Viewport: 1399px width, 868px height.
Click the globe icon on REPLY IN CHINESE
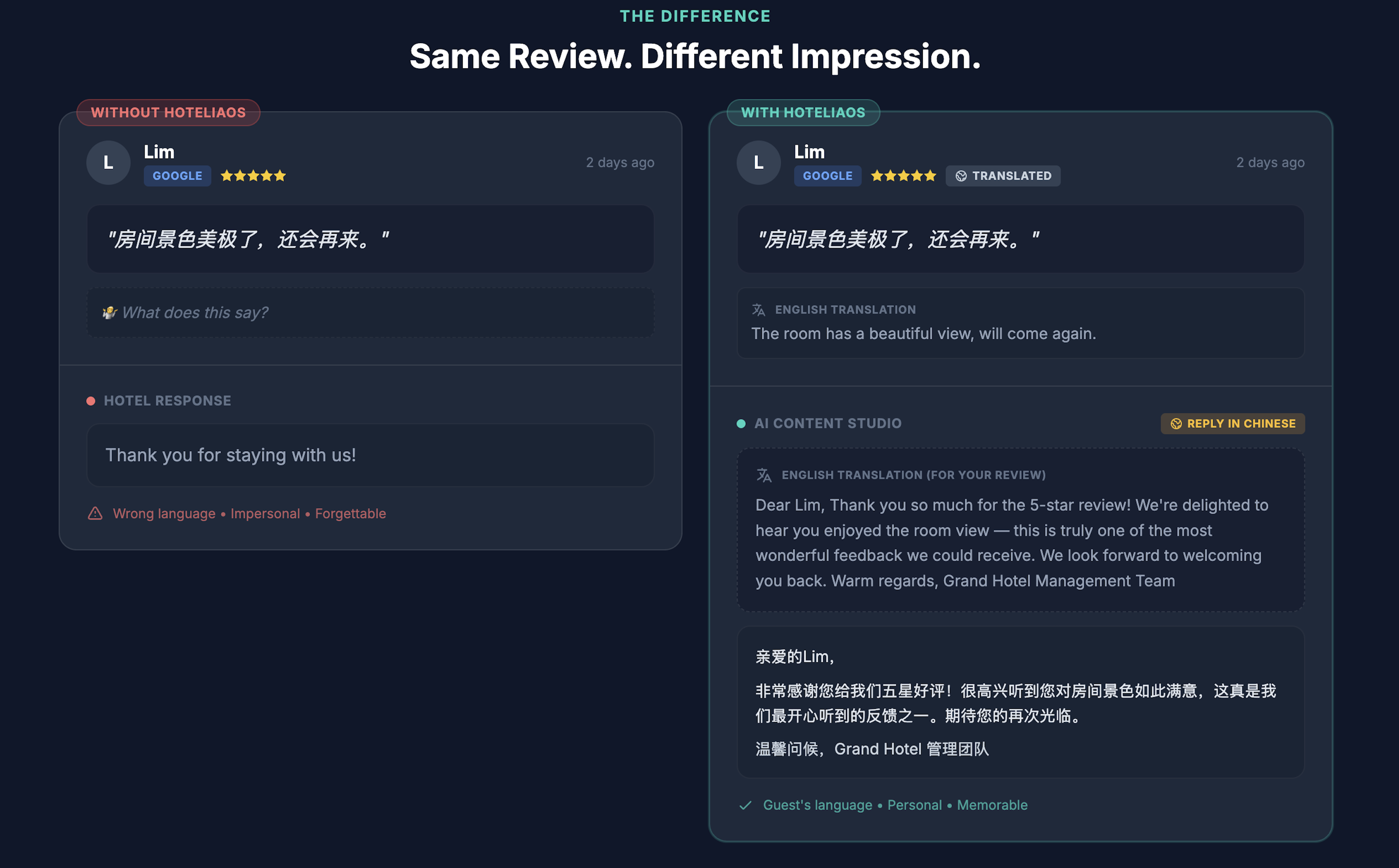coord(1176,423)
